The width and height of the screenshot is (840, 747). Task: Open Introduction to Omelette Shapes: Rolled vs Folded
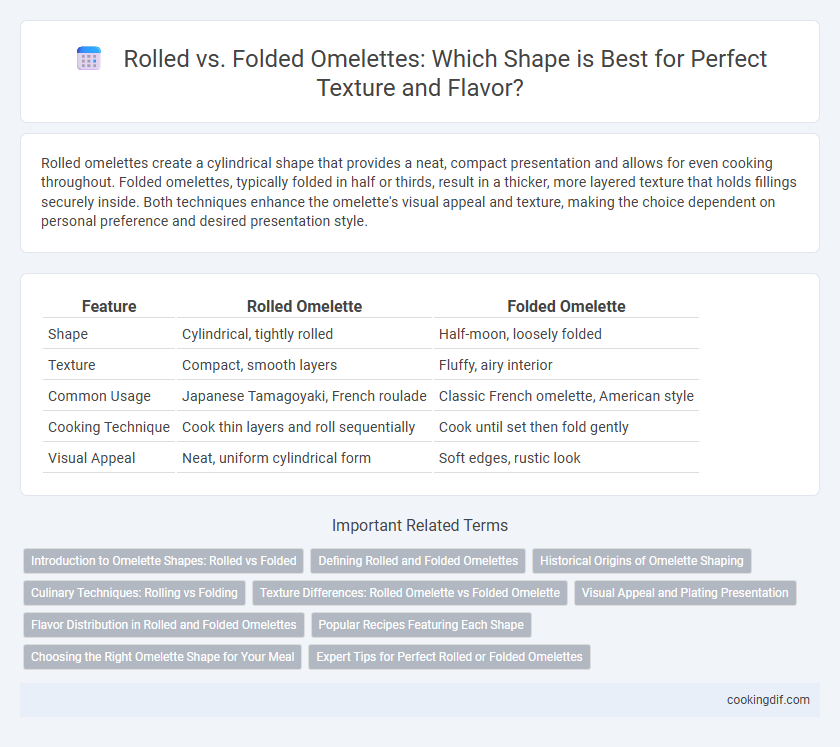pyautogui.click(x=163, y=561)
